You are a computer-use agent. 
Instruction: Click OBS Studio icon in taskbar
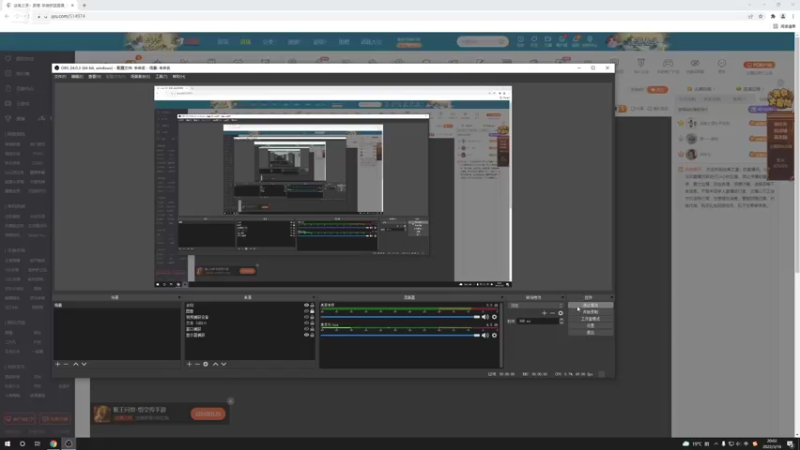click(x=68, y=444)
